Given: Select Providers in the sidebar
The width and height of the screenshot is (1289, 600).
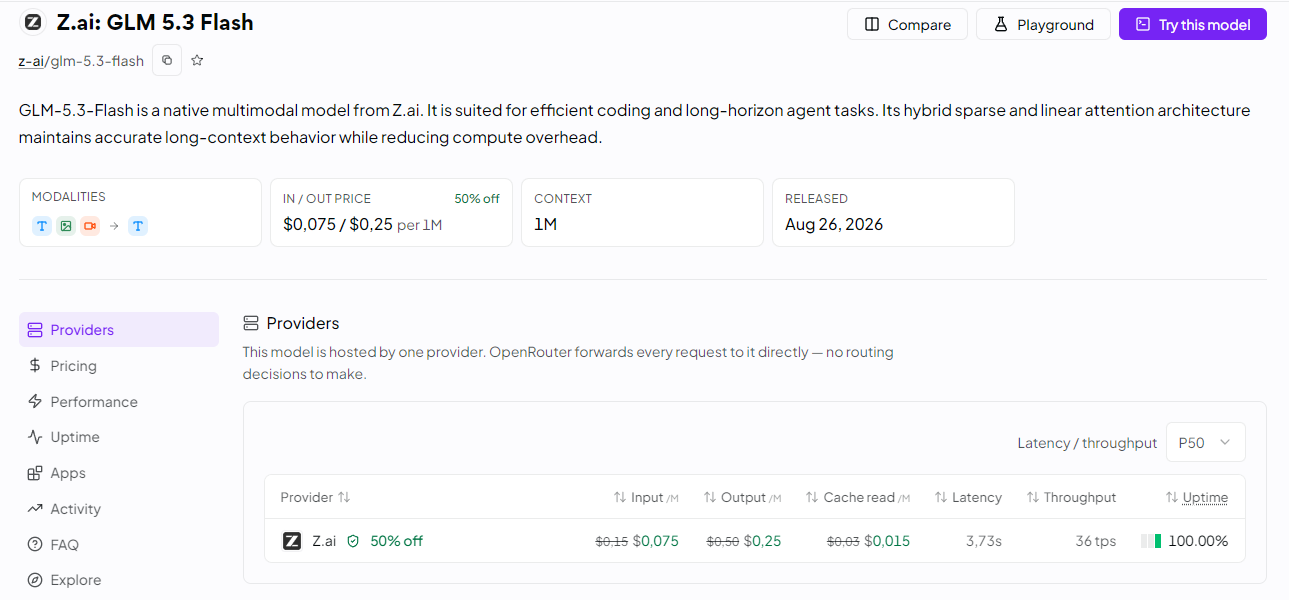Looking at the screenshot, I should pyautogui.click(x=119, y=330).
